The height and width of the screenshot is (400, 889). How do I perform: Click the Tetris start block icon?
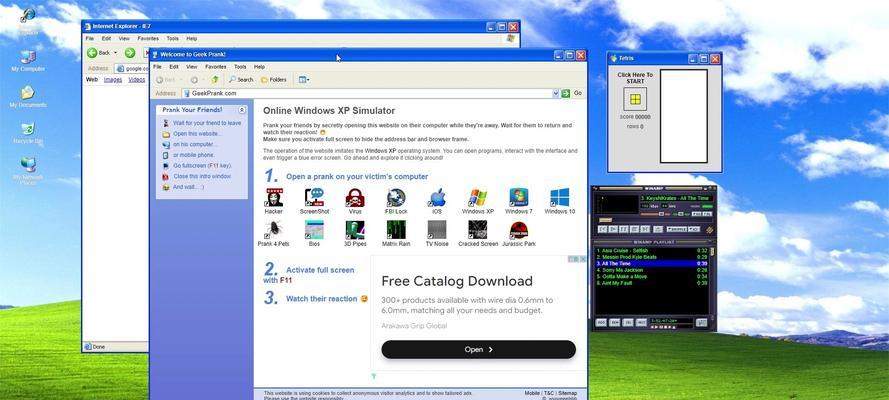point(635,99)
